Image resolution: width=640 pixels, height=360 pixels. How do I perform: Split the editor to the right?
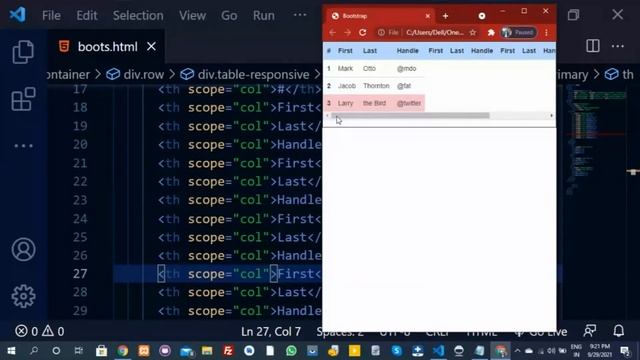point(593,46)
